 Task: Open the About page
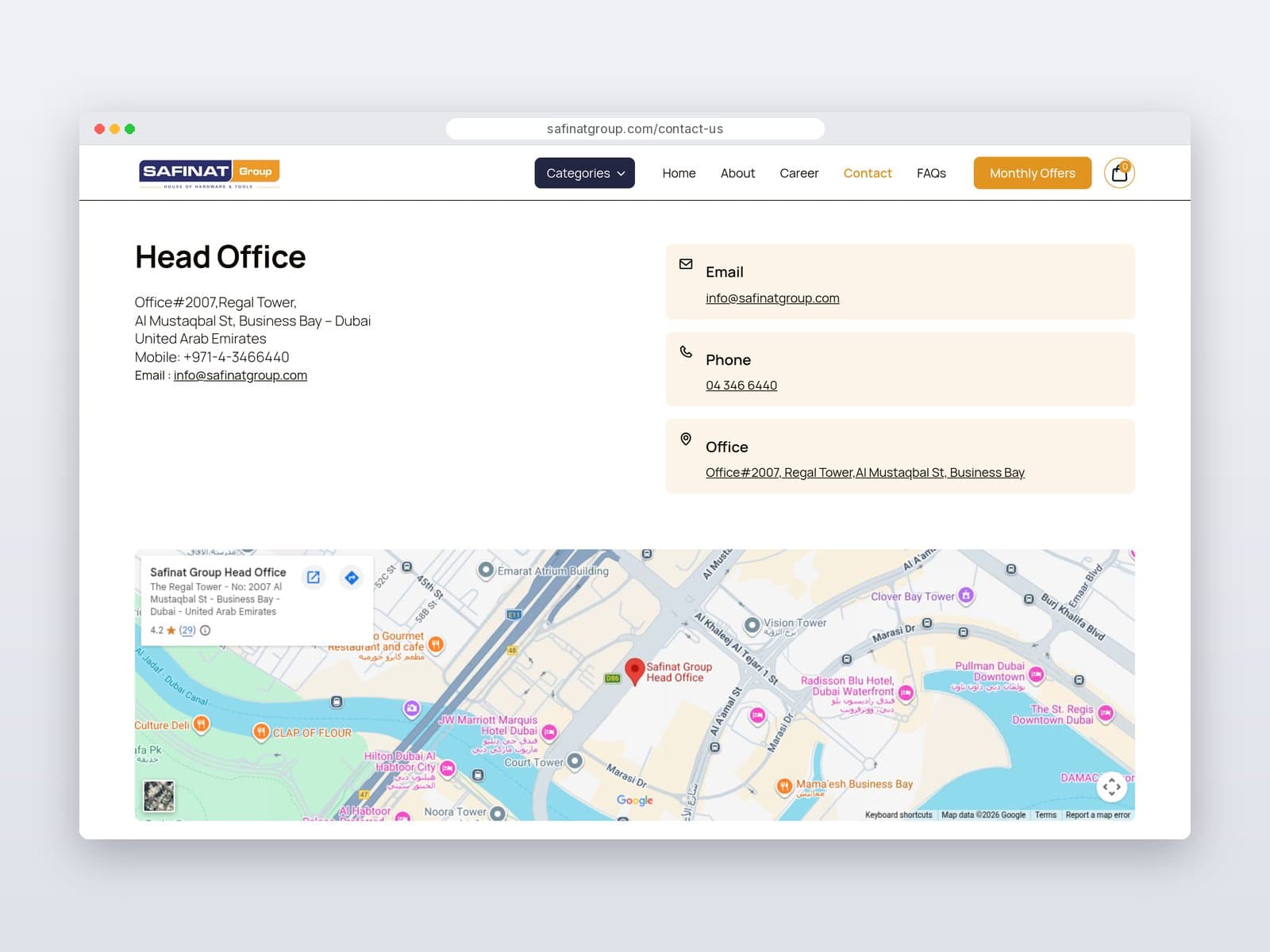[737, 173]
